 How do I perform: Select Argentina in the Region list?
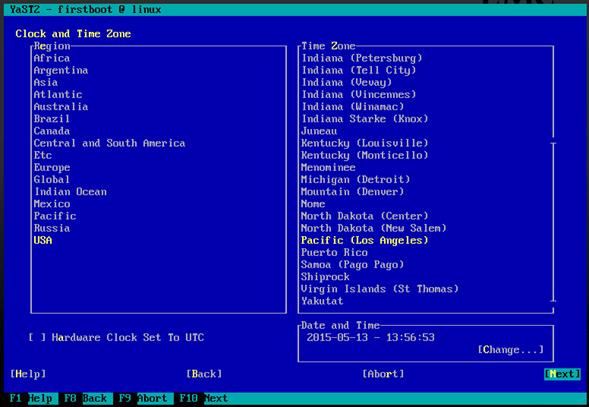(x=60, y=70)
